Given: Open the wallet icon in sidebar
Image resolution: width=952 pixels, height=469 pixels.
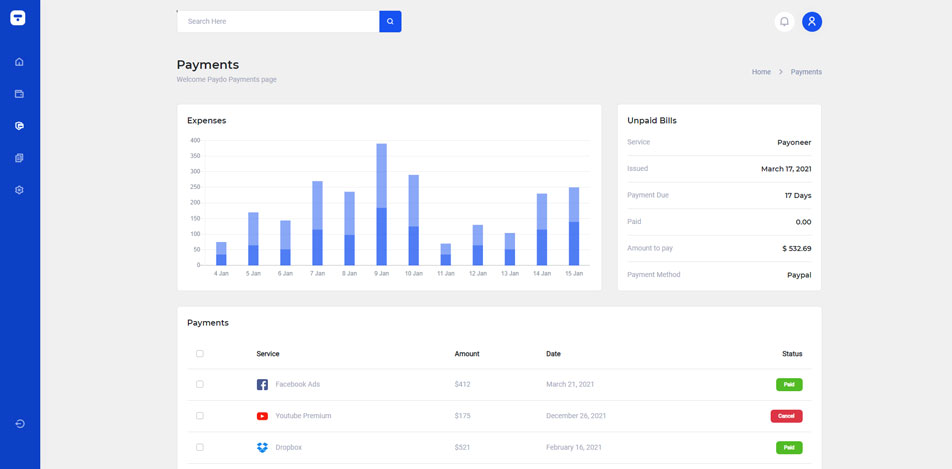Looking at the screenshot, I should click(x=19, y=94).
